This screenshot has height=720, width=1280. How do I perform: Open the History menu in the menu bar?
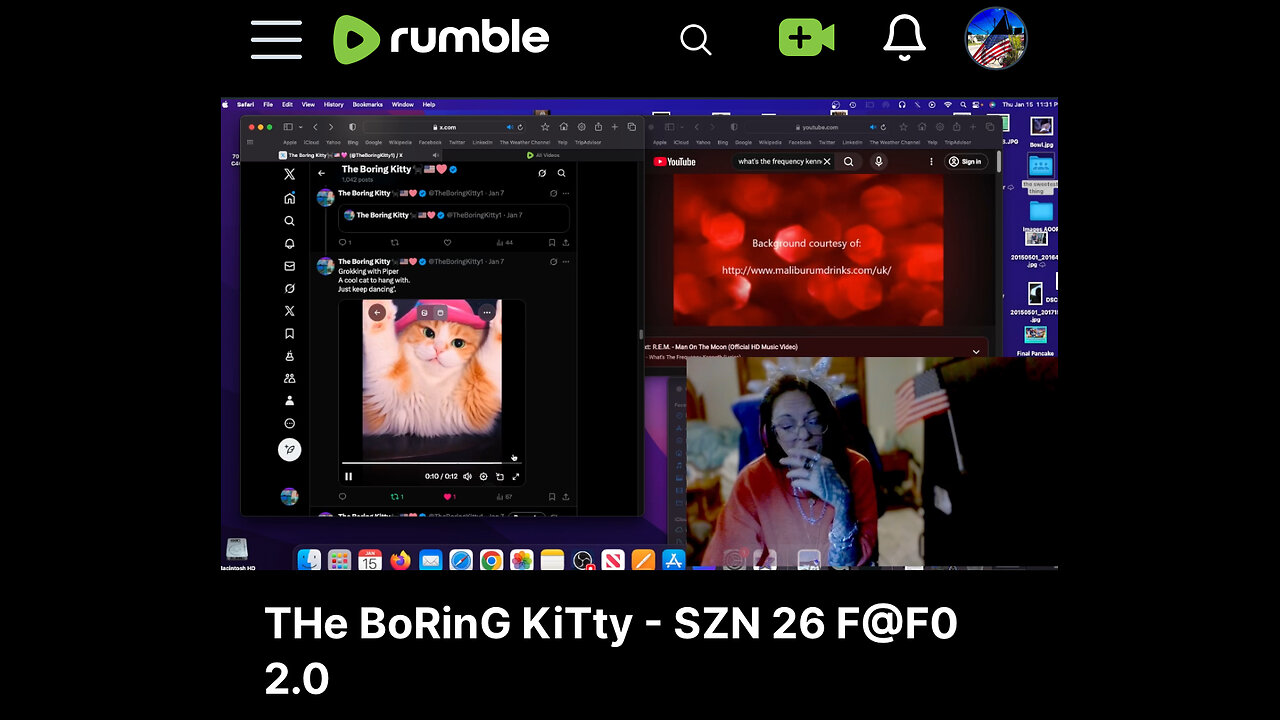(x=334, y=104)
